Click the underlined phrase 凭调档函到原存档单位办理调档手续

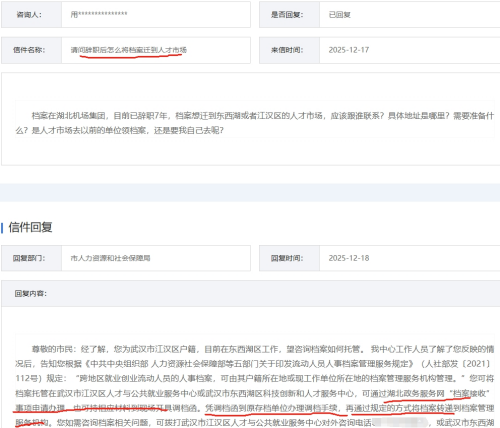pyautogui.click(x=271, y=408)
